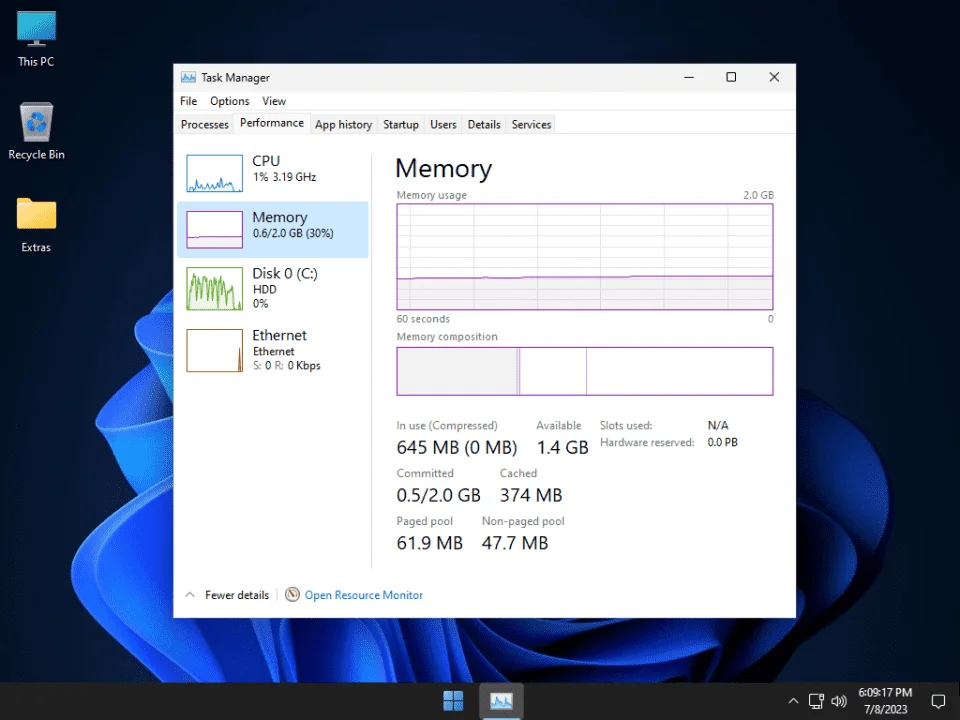Switch to the Services tab
The image size is (960, 720).
[x=531, y=124]
